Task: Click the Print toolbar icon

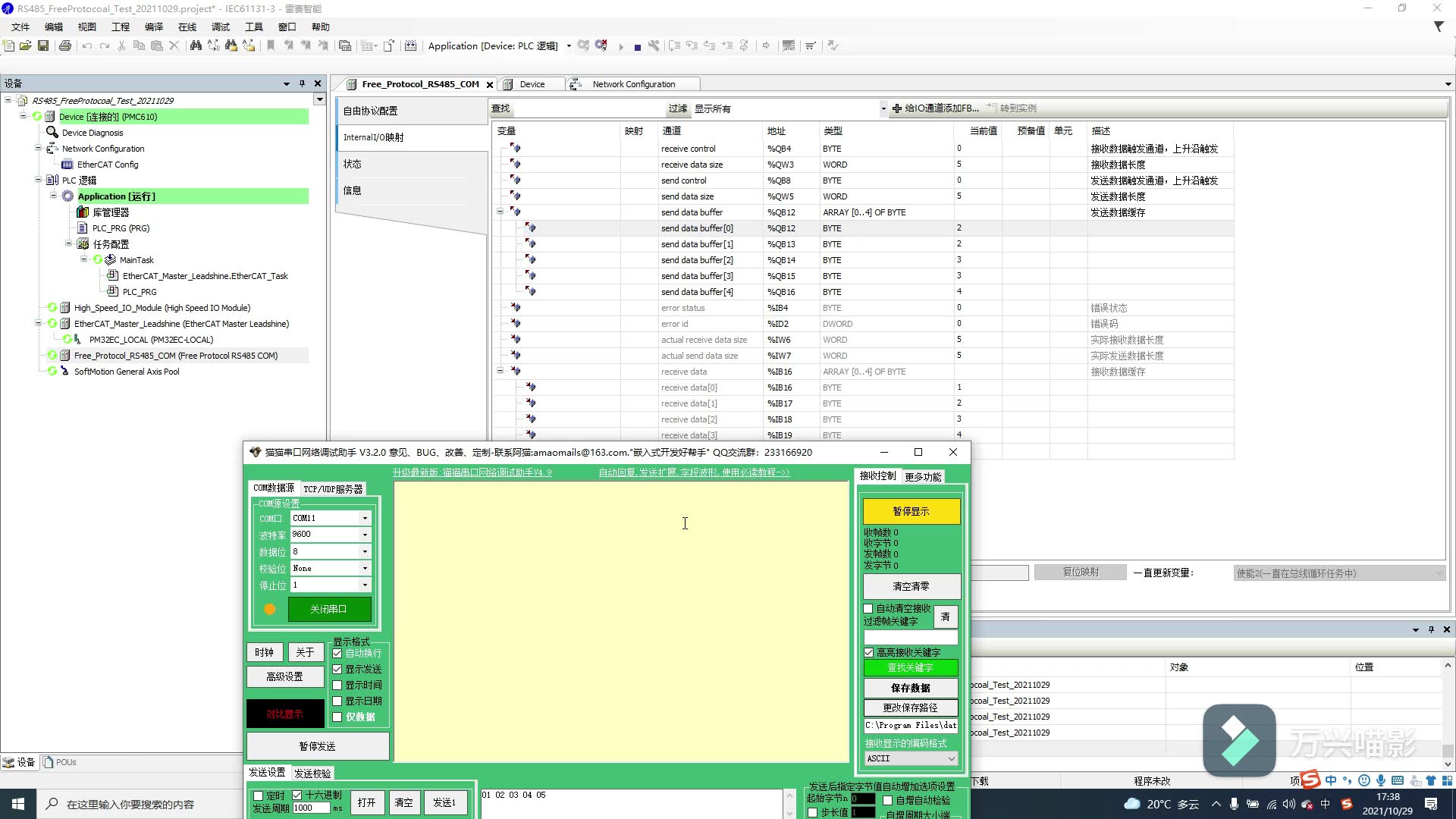Action: pyautogui.click(x=65, y=45)
